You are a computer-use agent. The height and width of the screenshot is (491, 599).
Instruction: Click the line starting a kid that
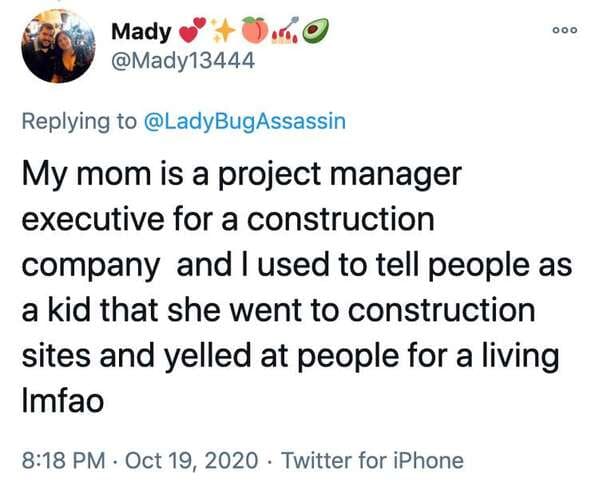pos(278,310)
